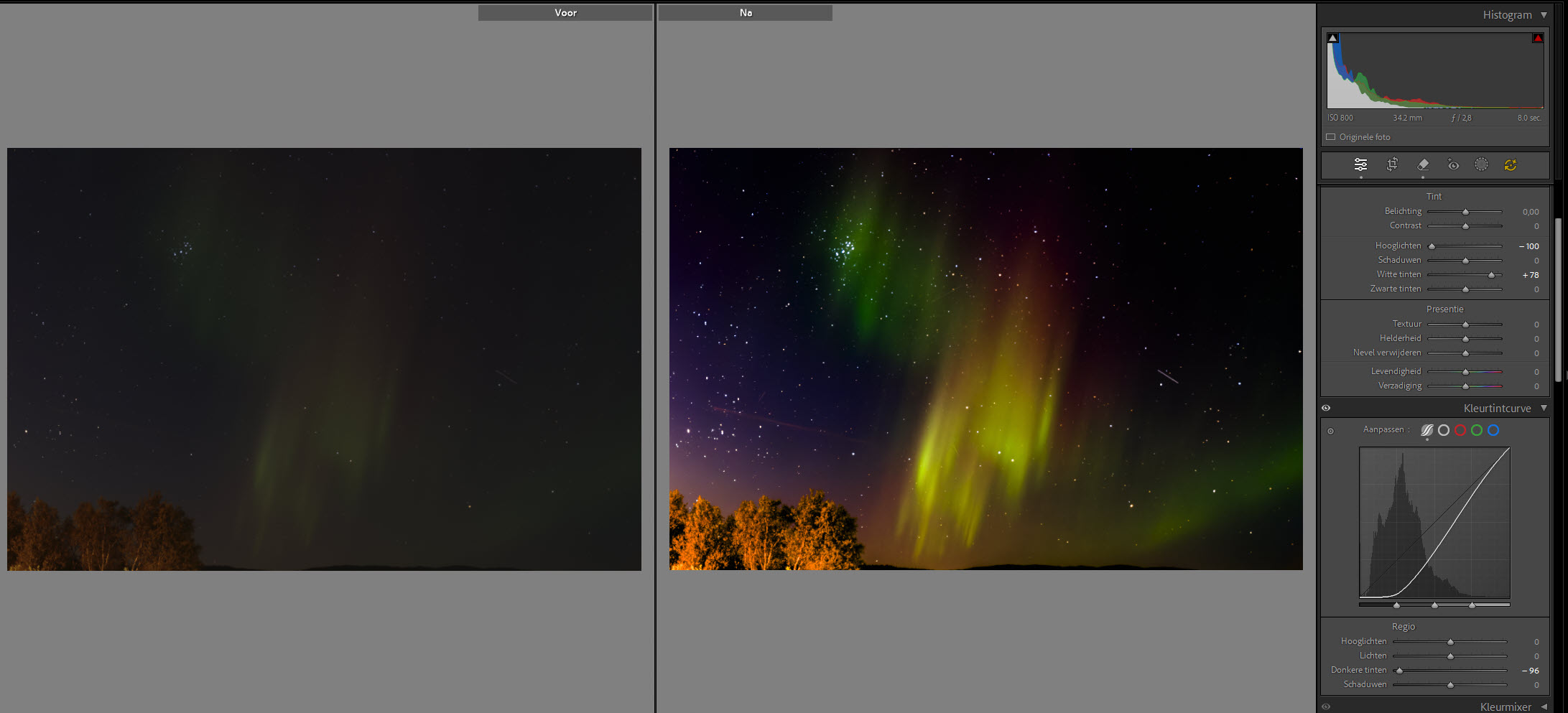Click the Na aurora preview image
The height and width of the screenshot is (713, 1568).
985,359
